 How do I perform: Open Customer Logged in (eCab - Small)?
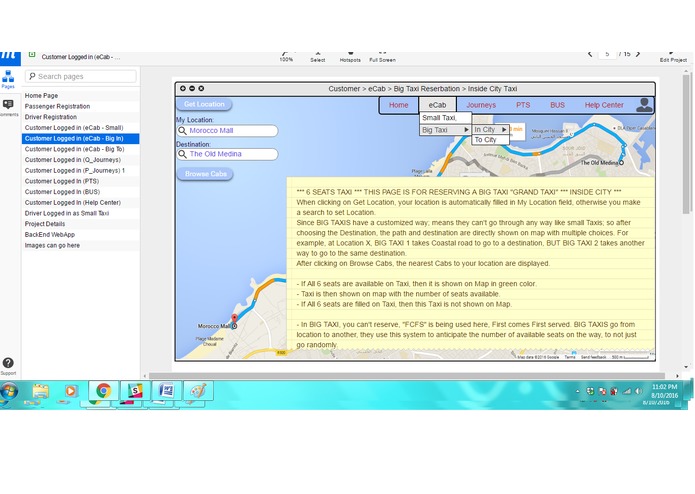coord(81,128)
